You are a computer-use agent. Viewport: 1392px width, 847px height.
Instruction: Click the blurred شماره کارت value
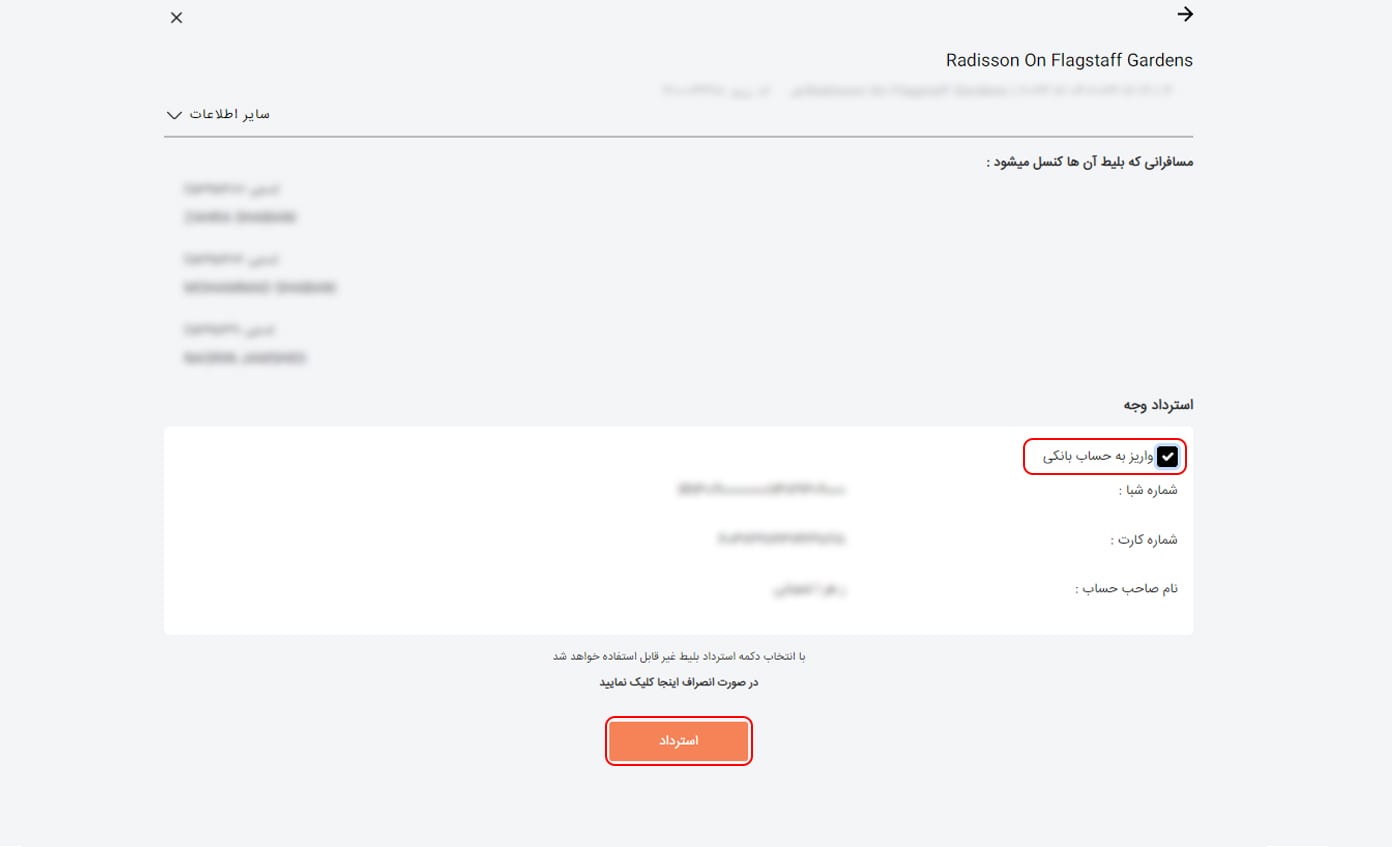781,539
